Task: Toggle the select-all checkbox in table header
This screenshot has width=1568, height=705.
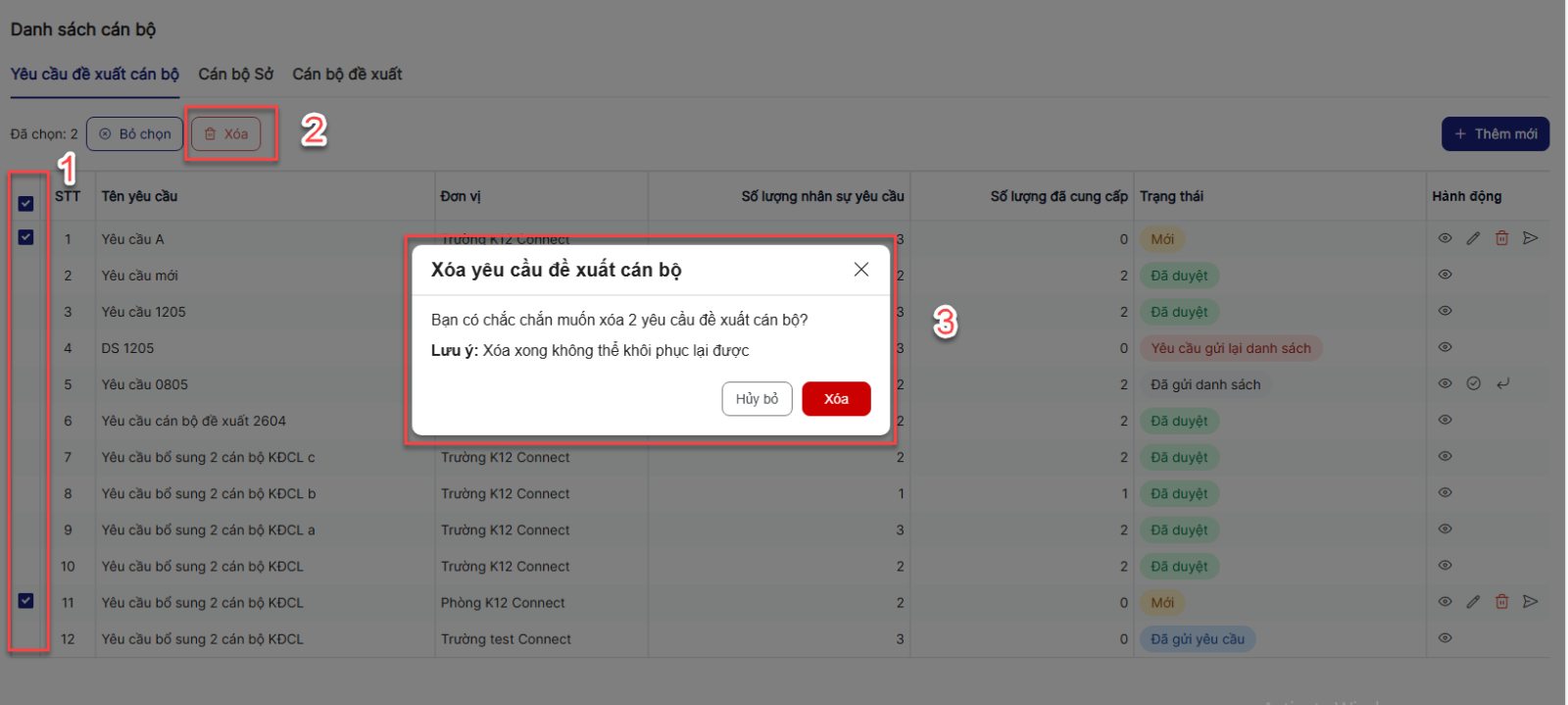Action: point(26,204)
